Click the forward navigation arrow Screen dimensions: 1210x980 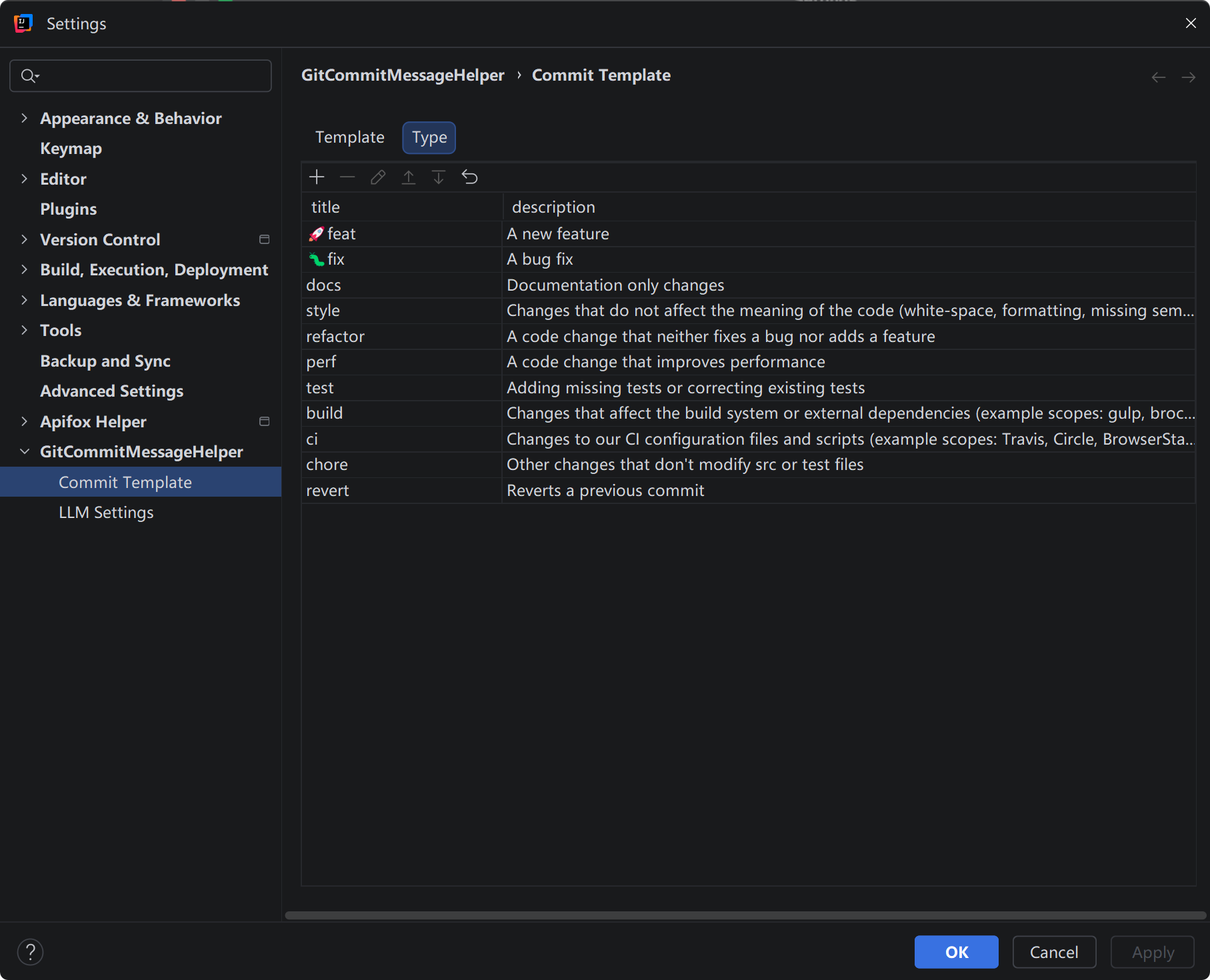(1189, 77)
